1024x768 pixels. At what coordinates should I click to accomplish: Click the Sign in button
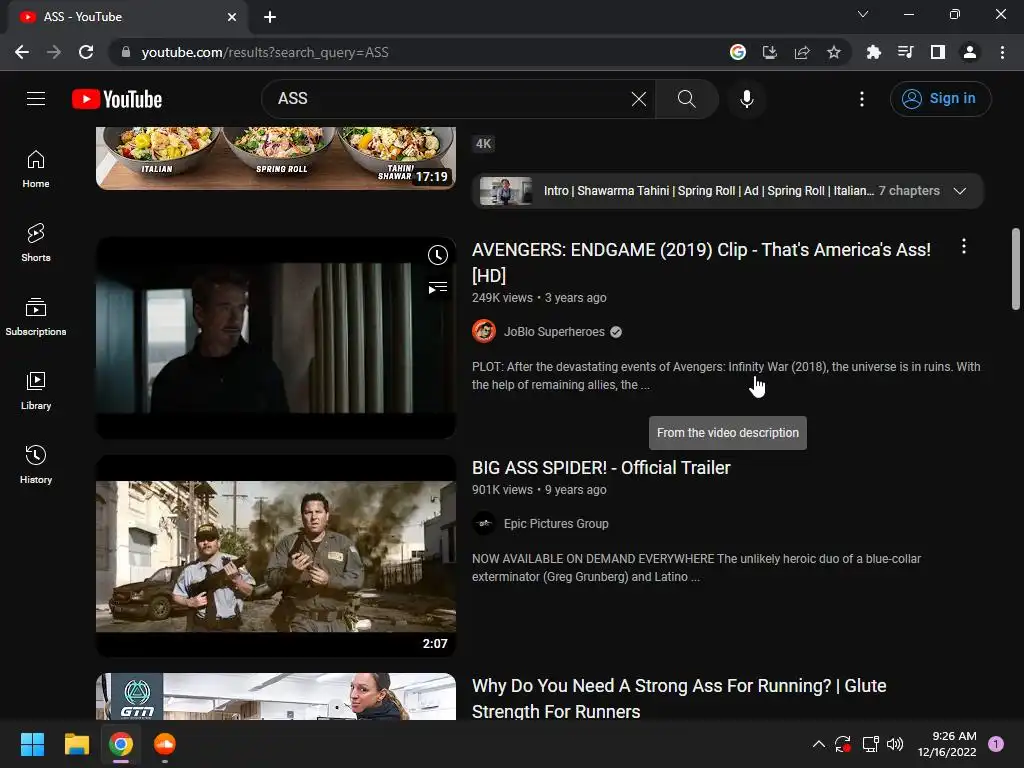940,99
